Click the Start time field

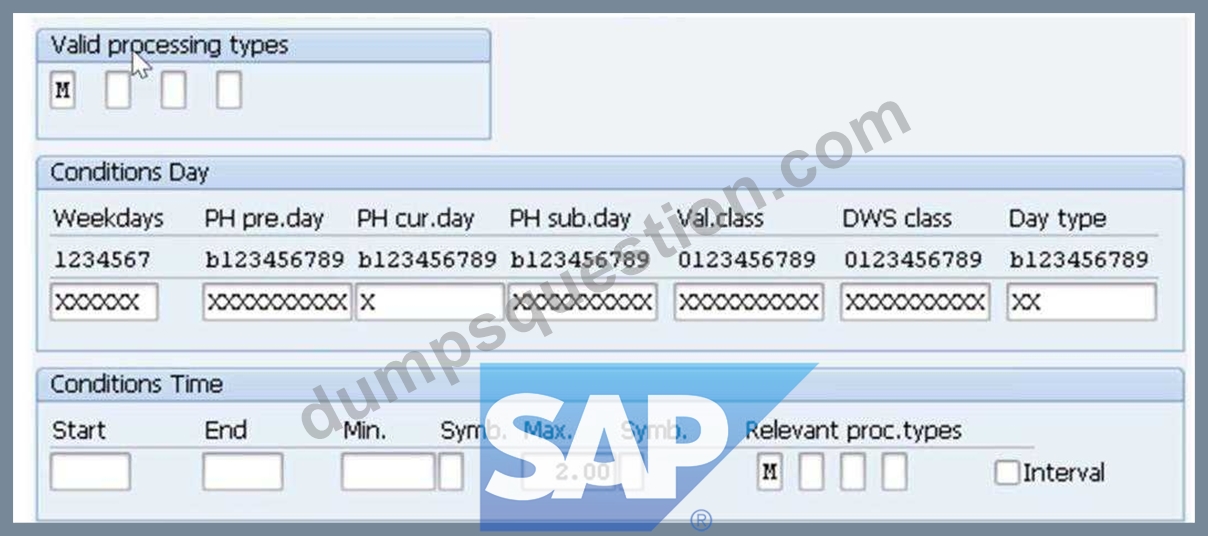point(90,471)
